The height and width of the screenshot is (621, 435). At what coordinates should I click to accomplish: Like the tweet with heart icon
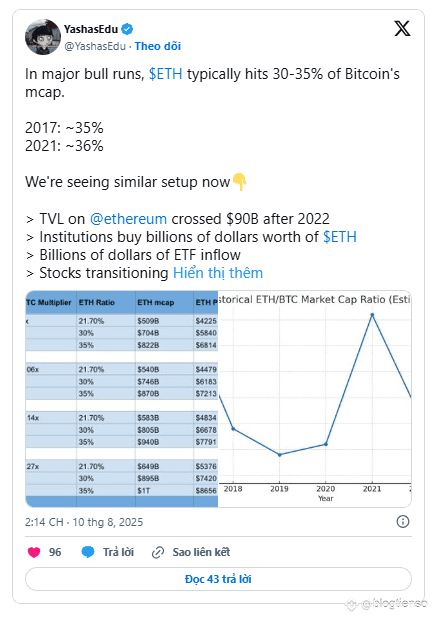point(34,552)
